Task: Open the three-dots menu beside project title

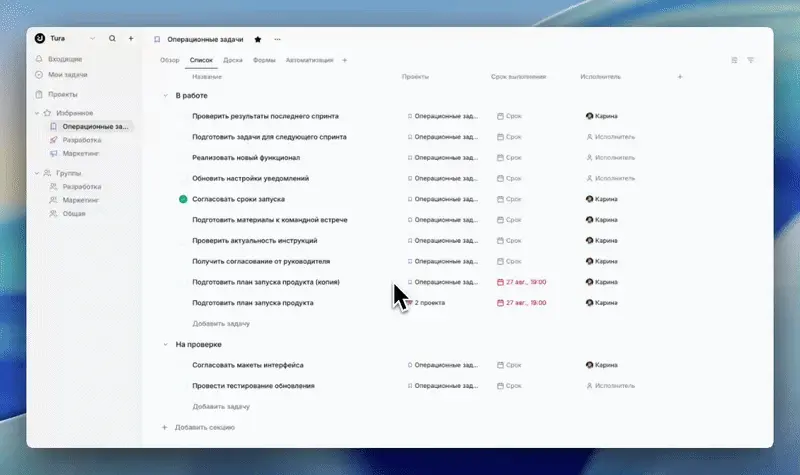Action: tap(277, 39)
